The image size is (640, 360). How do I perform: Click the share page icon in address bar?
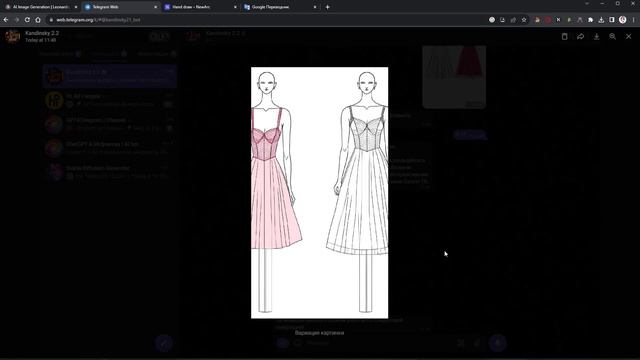click(x=513, y=20)
